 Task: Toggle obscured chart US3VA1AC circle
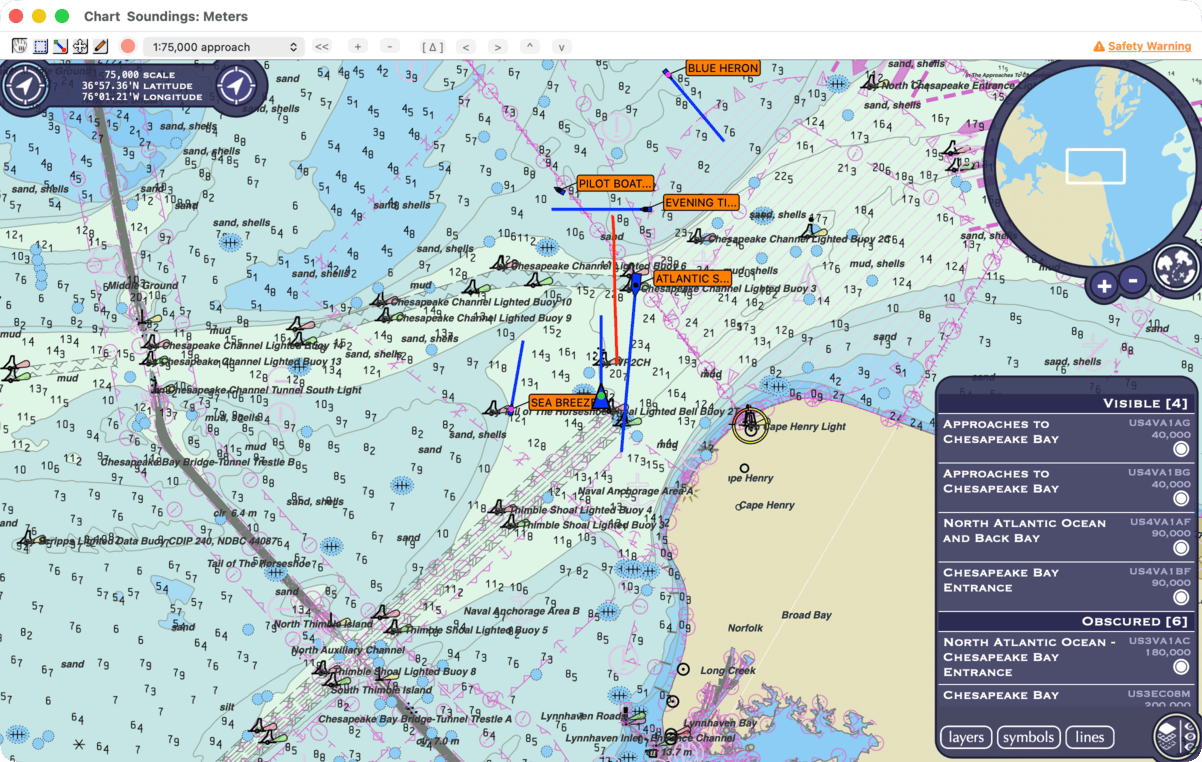[x=1181, y=666]
